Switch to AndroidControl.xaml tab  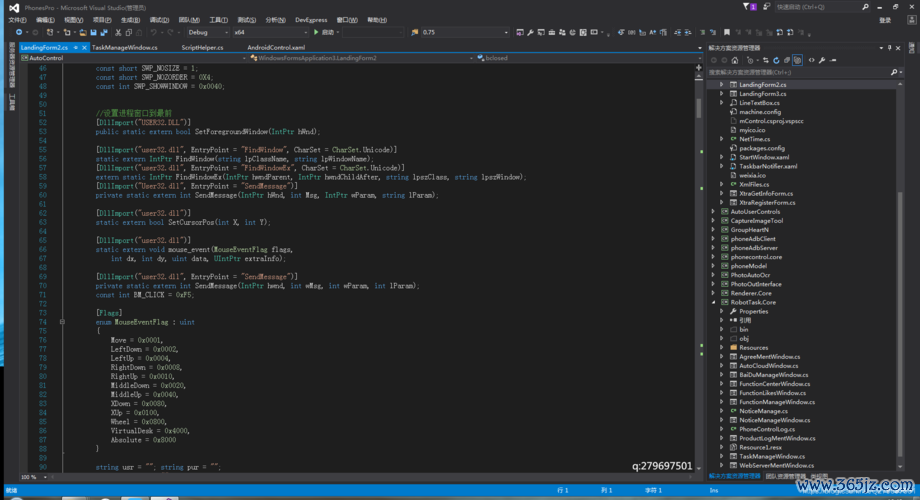276,48
